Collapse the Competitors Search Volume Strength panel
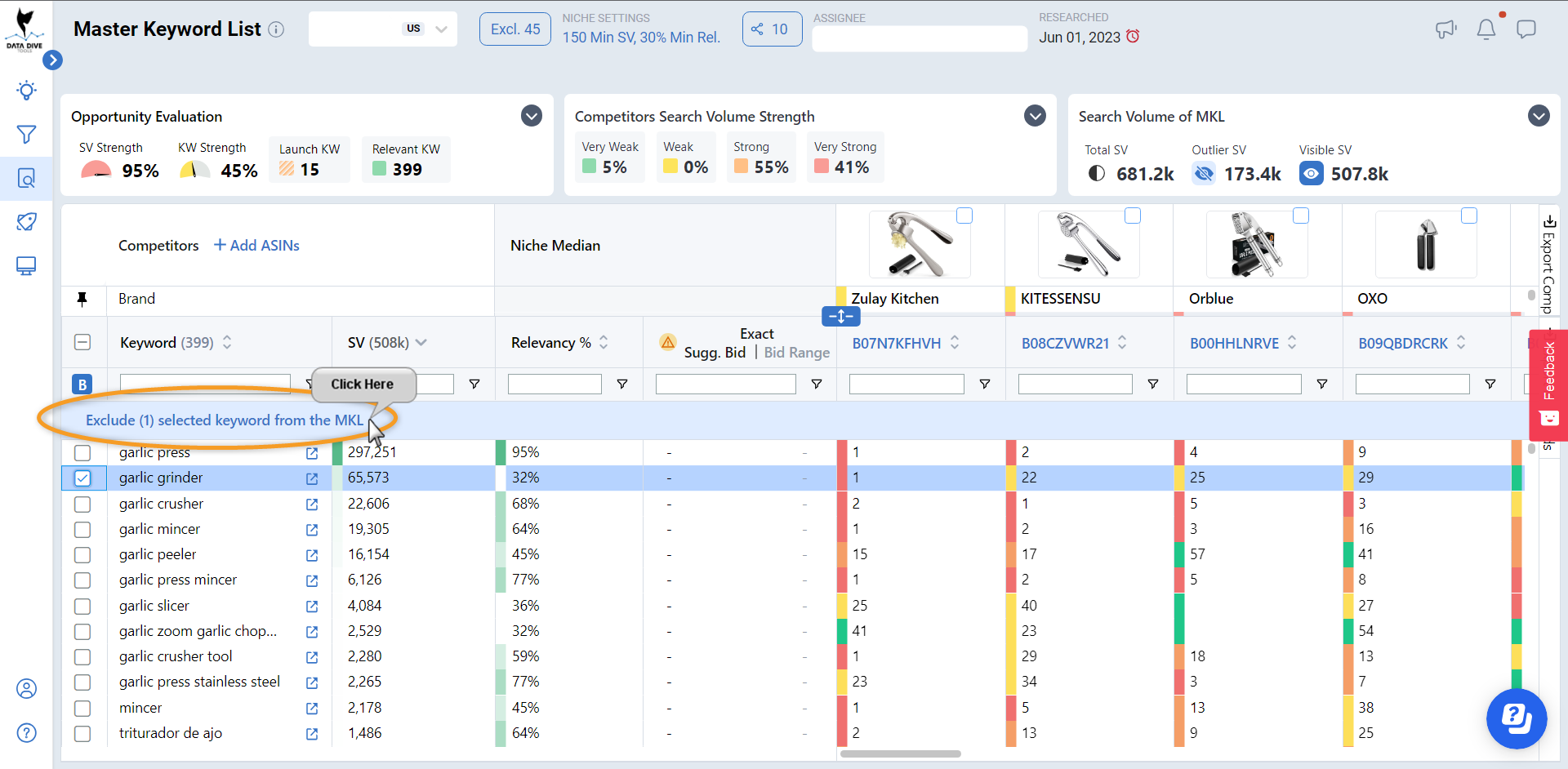Viewport: 1568px width, 769px height. tap(1036, 116)
